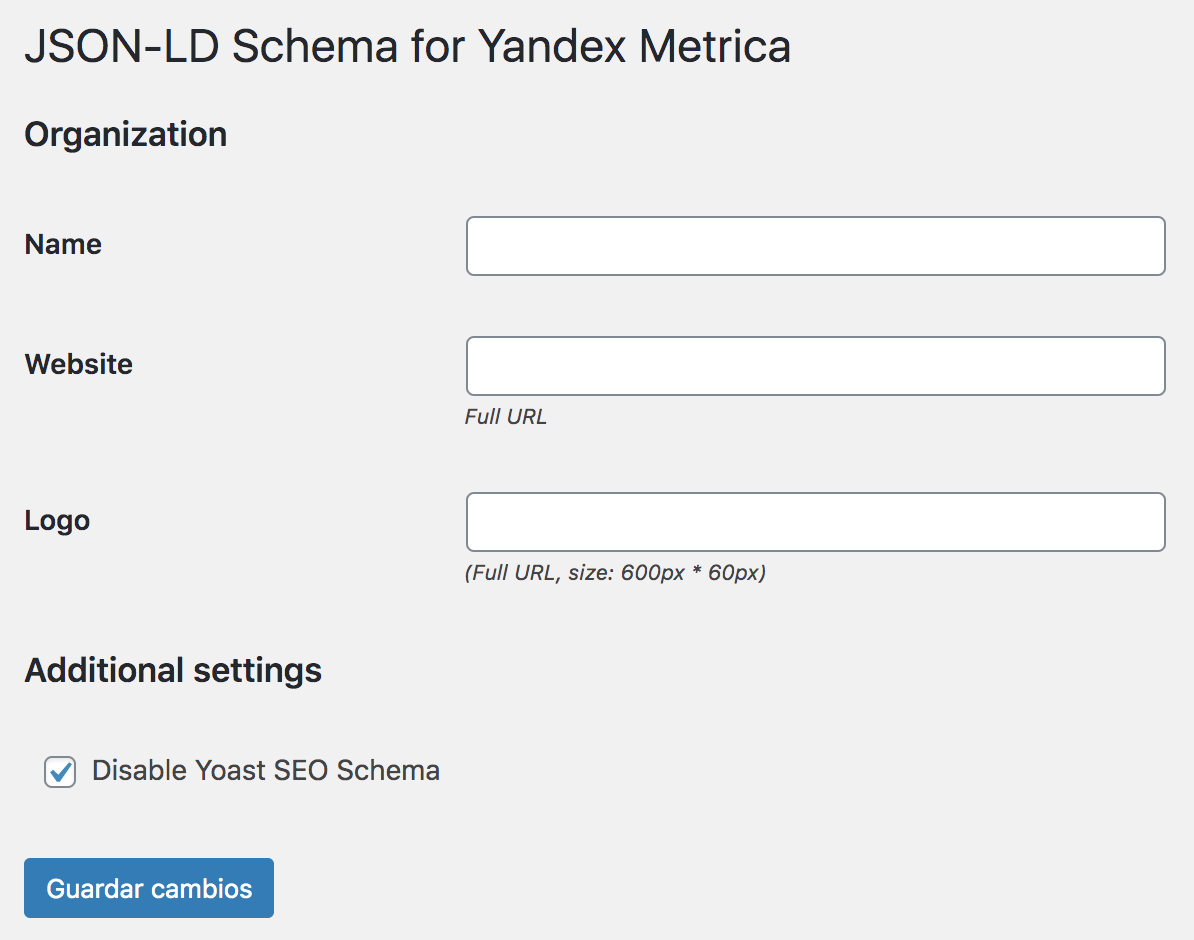Click 'JSON-LD' at the title start
Image resolution: width=1194 pixels, height=940 pixels.
pos(122,46)
